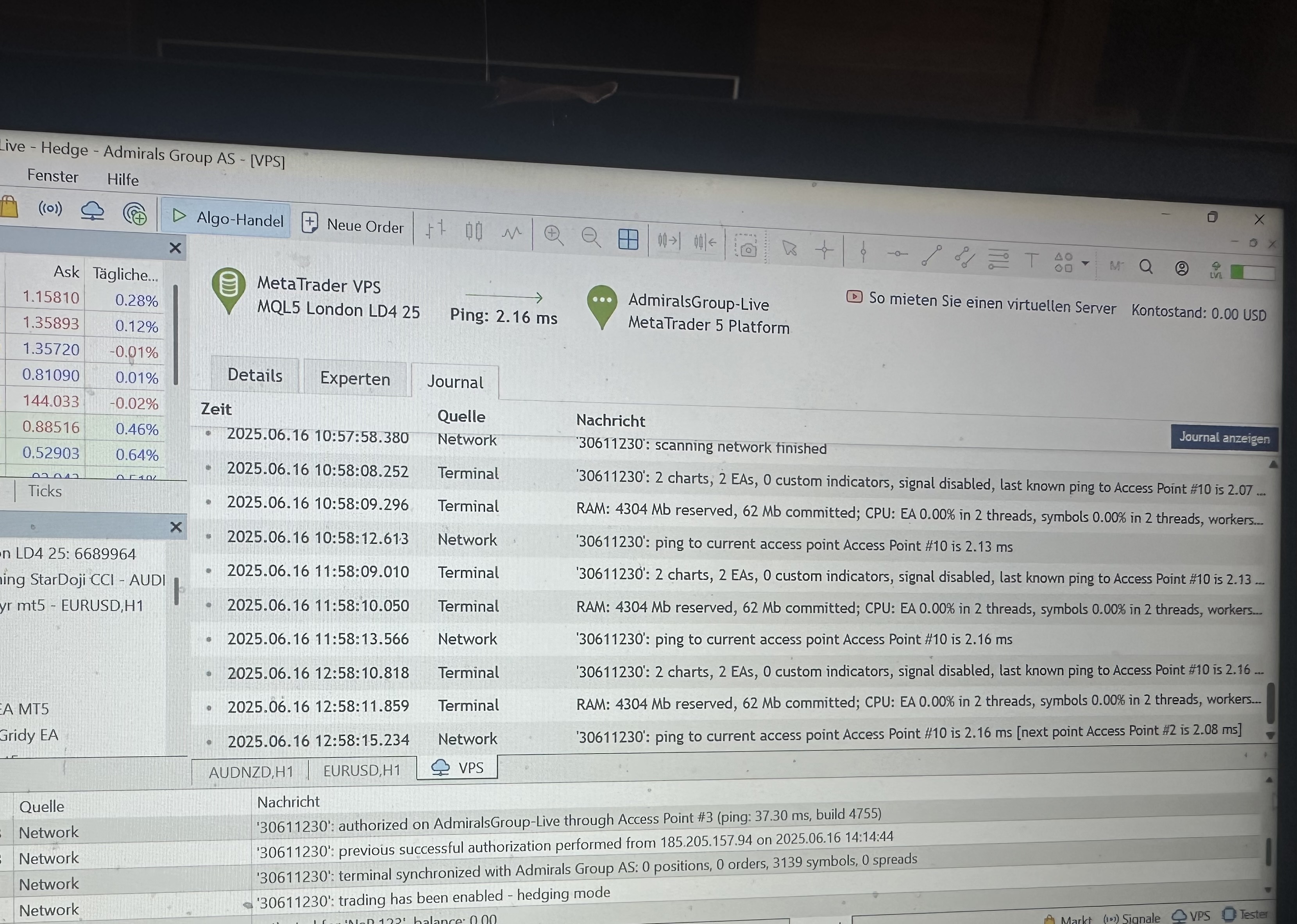Zoom in on the chart
The width and height of the screenshot is (1297, 924).
553,235
